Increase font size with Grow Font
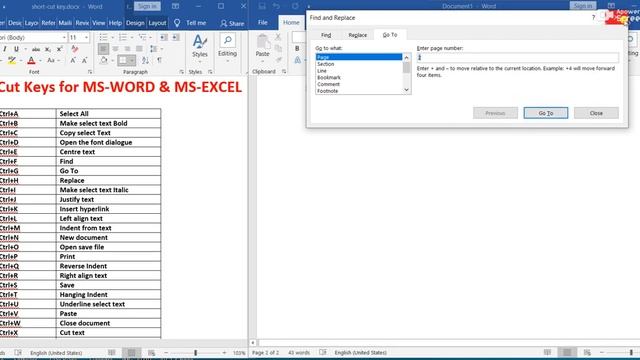 [73, 60]
